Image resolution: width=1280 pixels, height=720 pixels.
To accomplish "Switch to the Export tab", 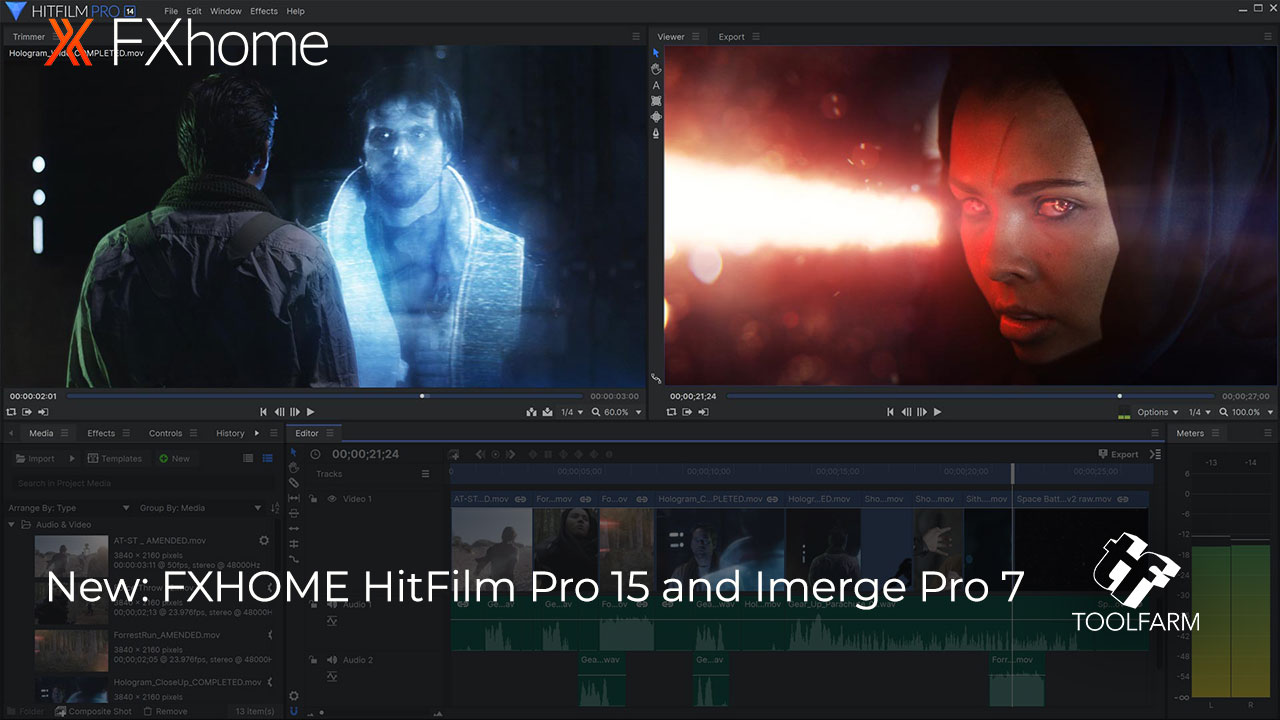I will click(x=731, y=37).
